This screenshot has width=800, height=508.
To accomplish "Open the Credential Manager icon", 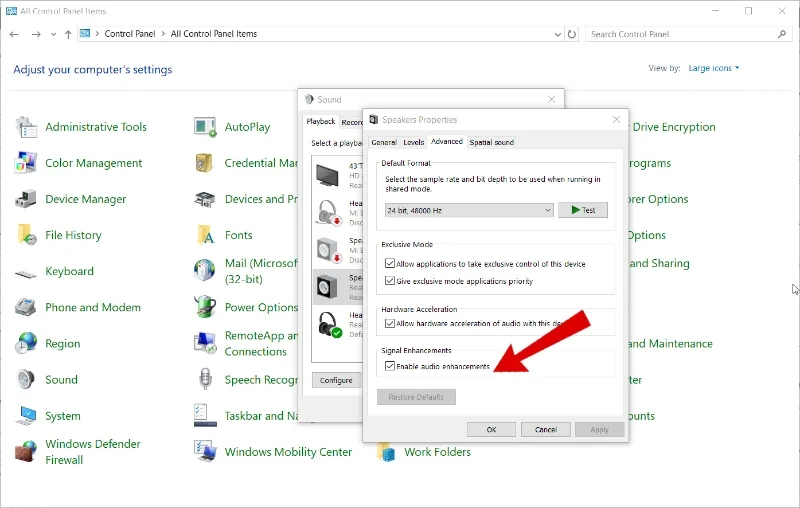I will coord(205,163).
